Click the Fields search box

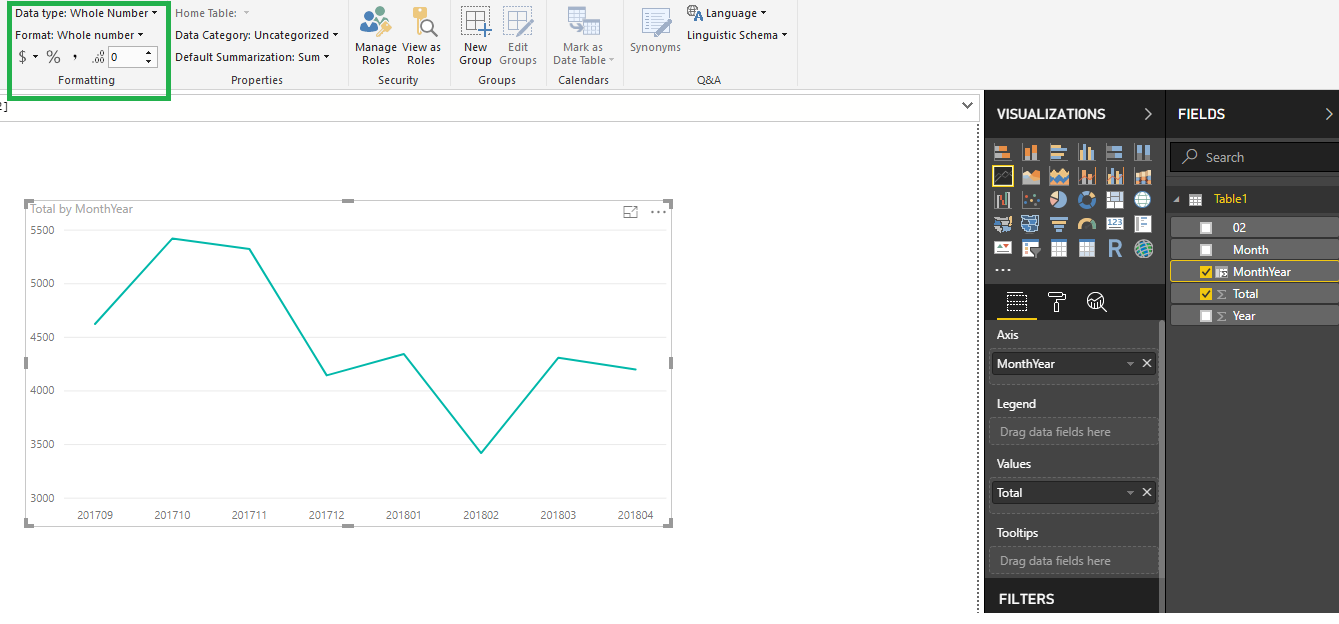click(x=1254, y=157)
